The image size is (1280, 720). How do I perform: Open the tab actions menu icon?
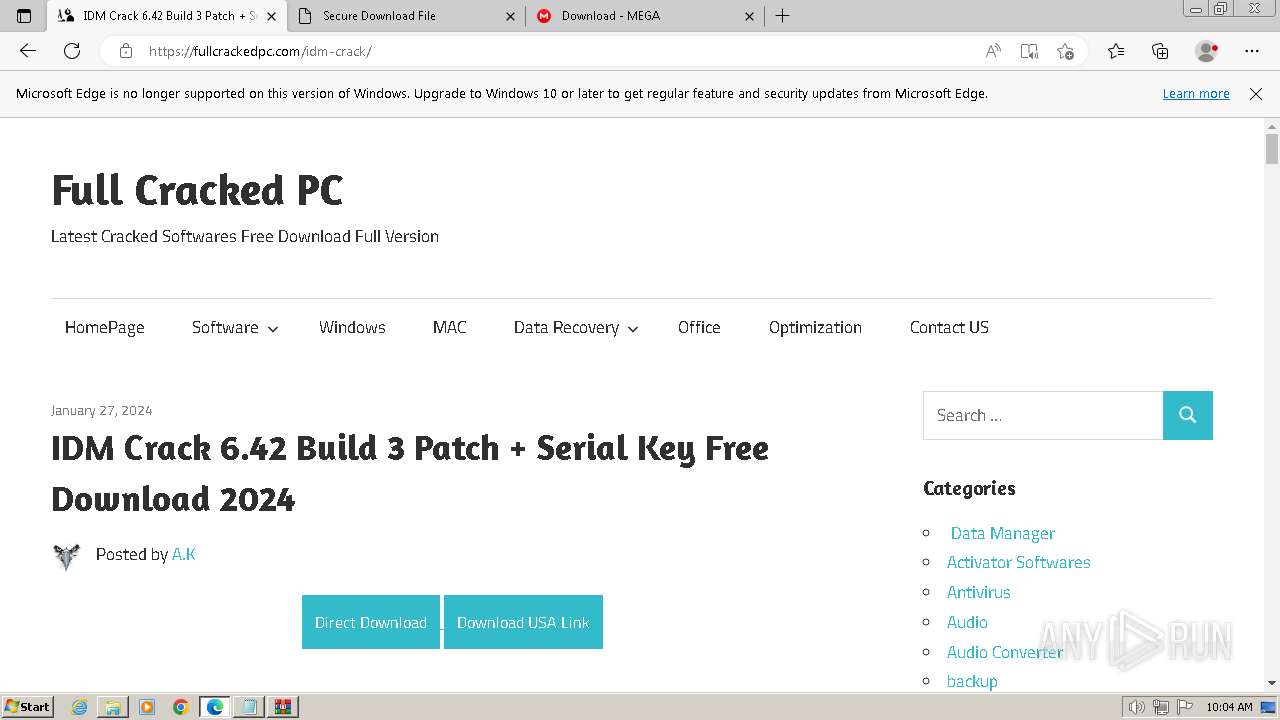tap(24, 16)
